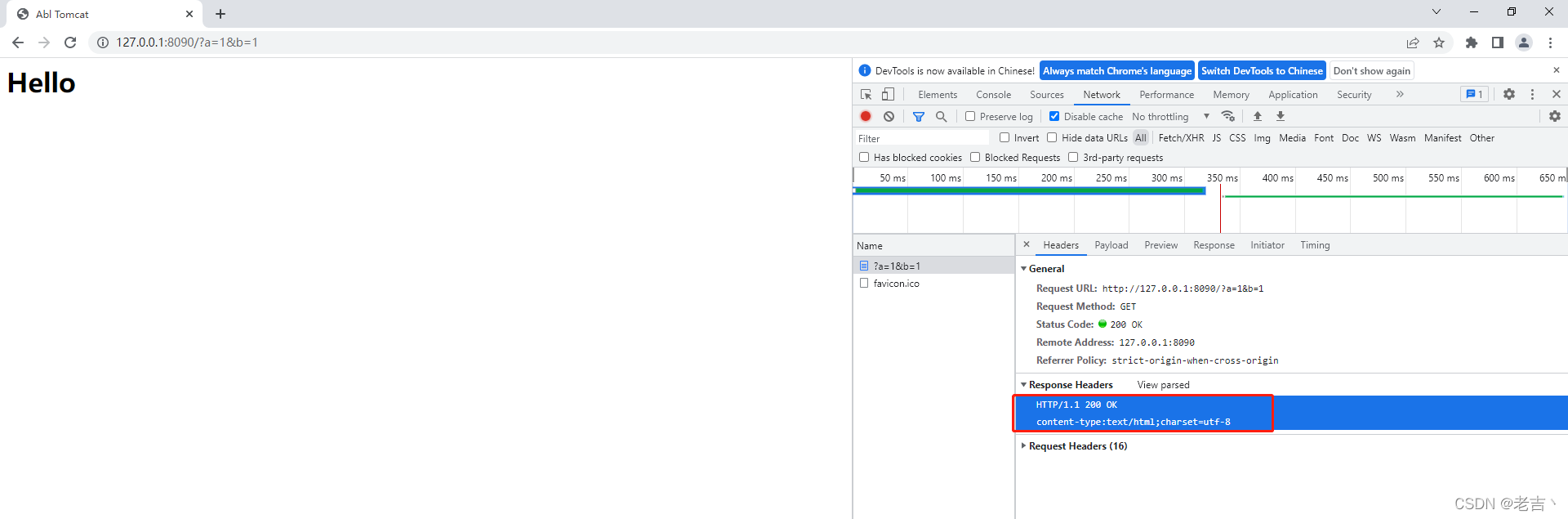Click the Name column header
Screen dimensions: 1568x519
point(933,246)
